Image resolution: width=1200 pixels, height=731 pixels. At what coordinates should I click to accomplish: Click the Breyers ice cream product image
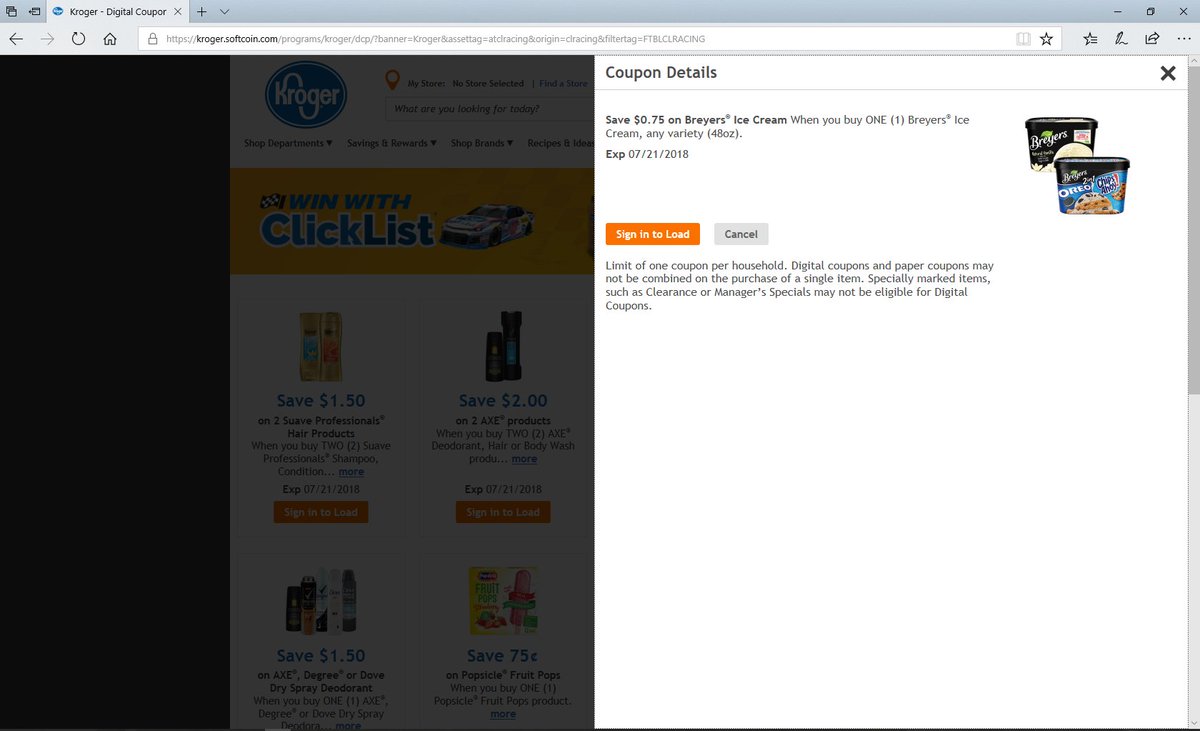pyautogui.click(x=1077, y=165)
